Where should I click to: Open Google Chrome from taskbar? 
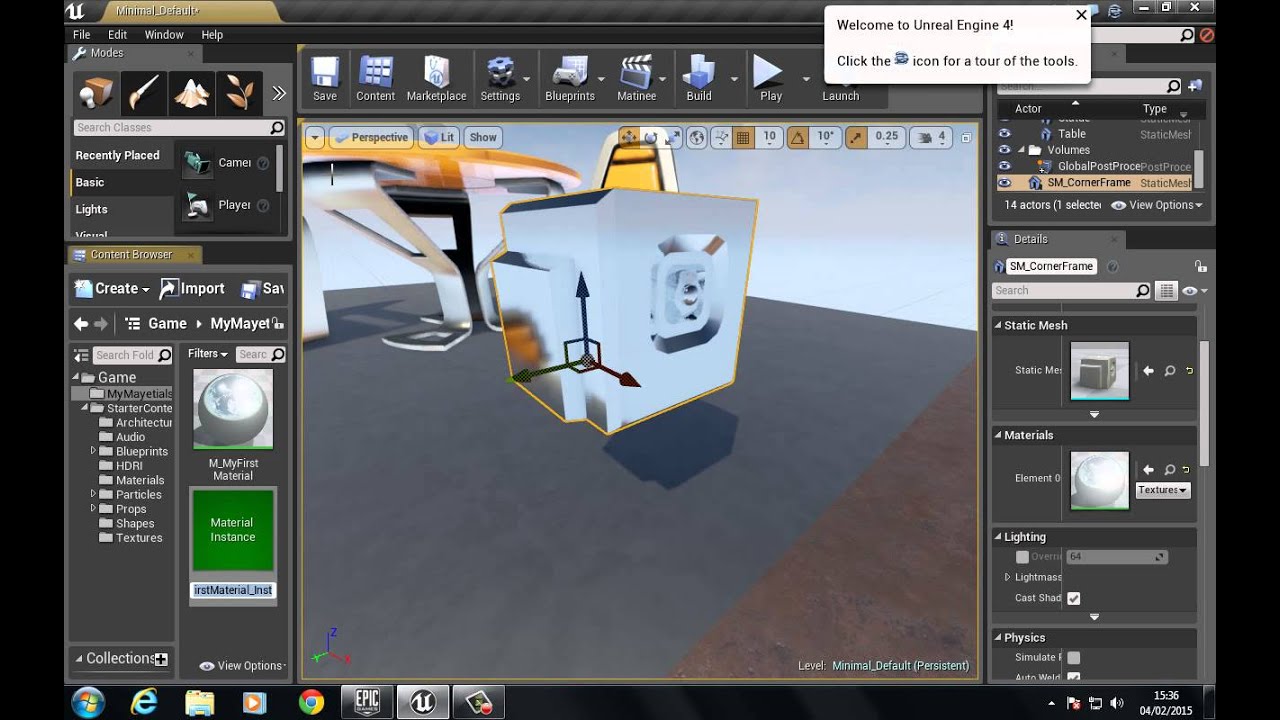[x=311, y=703]
